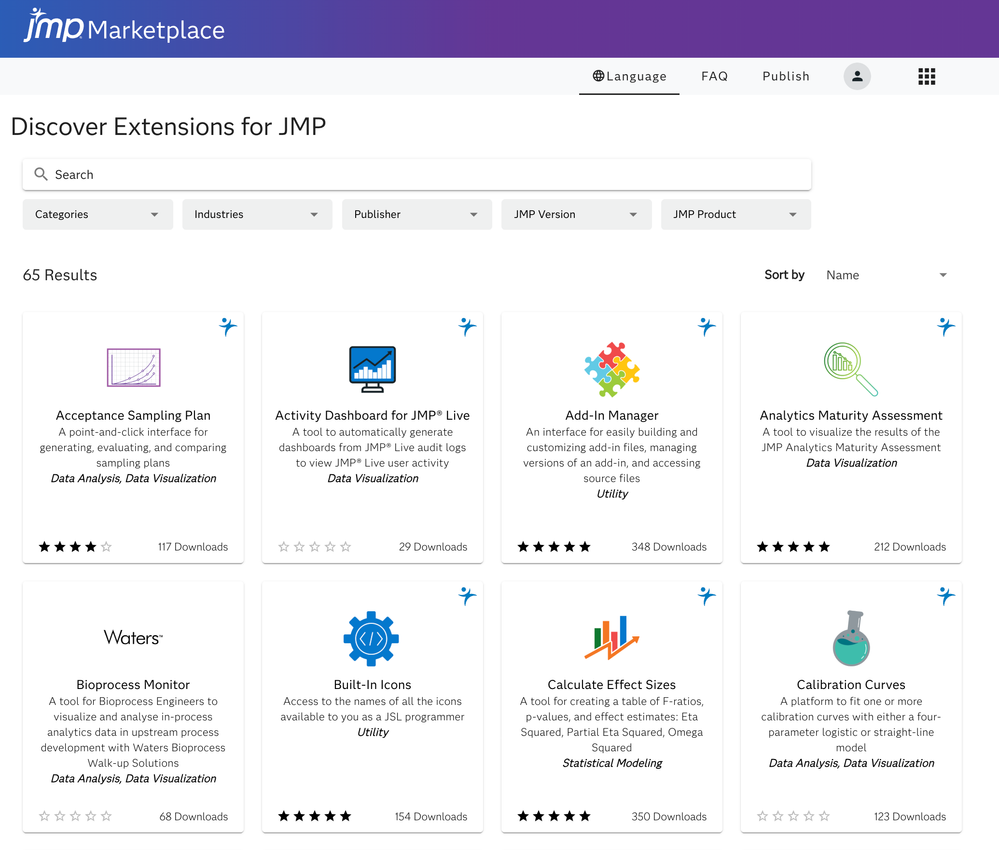Open the JMP Version dropdown
The height and width of the screenshot is (850, 999).
coord(576,214)
